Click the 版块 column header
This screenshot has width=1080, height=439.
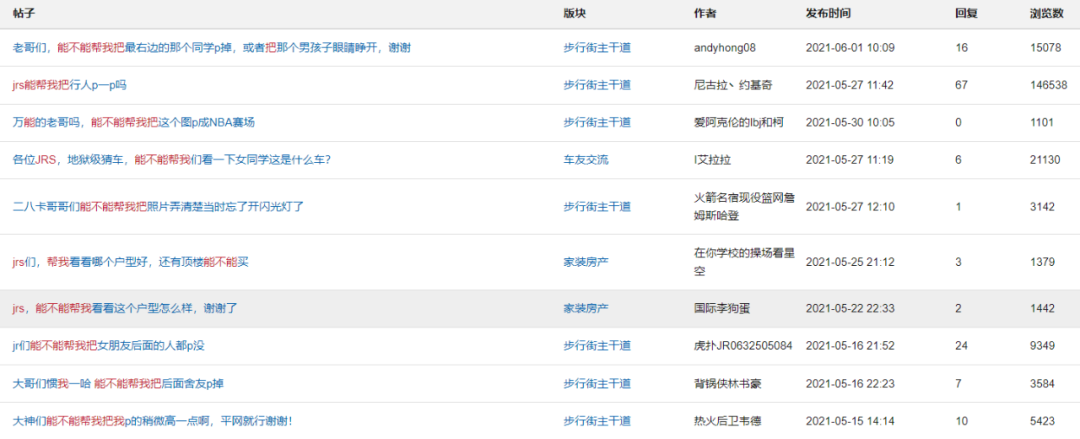tap(574, 14)
